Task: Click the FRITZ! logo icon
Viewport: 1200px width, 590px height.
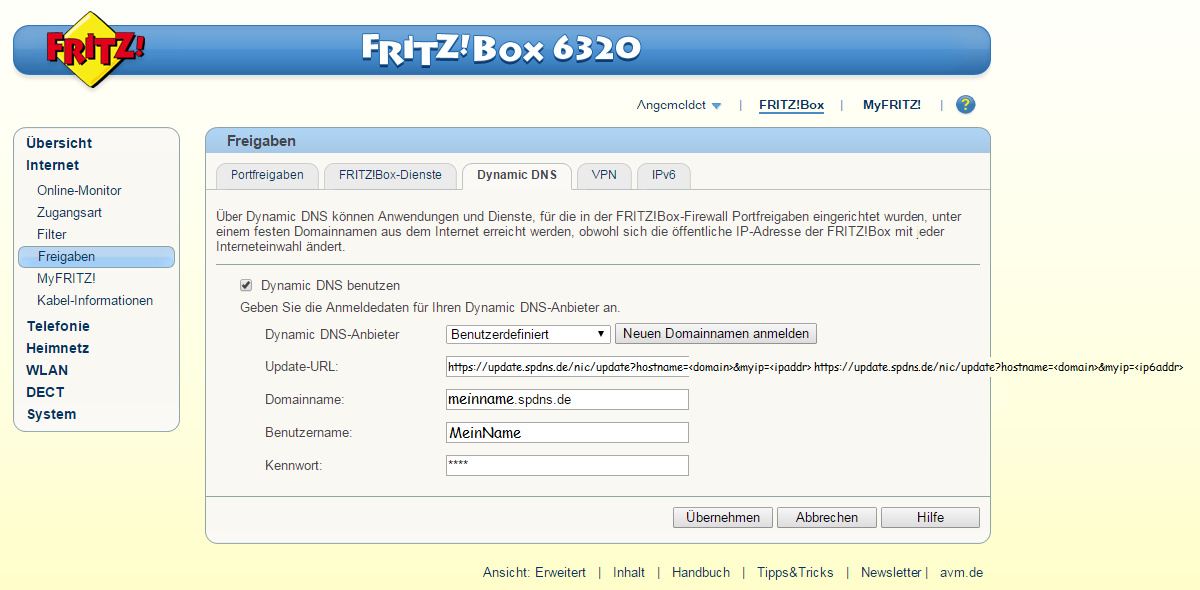Action: (x=94, y=49)
